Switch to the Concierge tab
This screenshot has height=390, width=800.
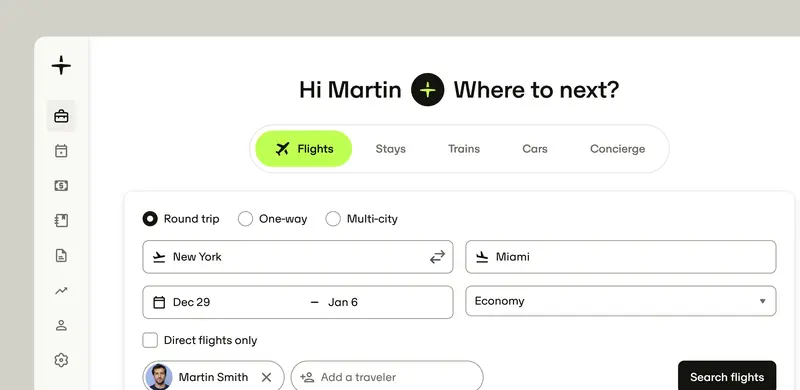(x=617, y=149)
